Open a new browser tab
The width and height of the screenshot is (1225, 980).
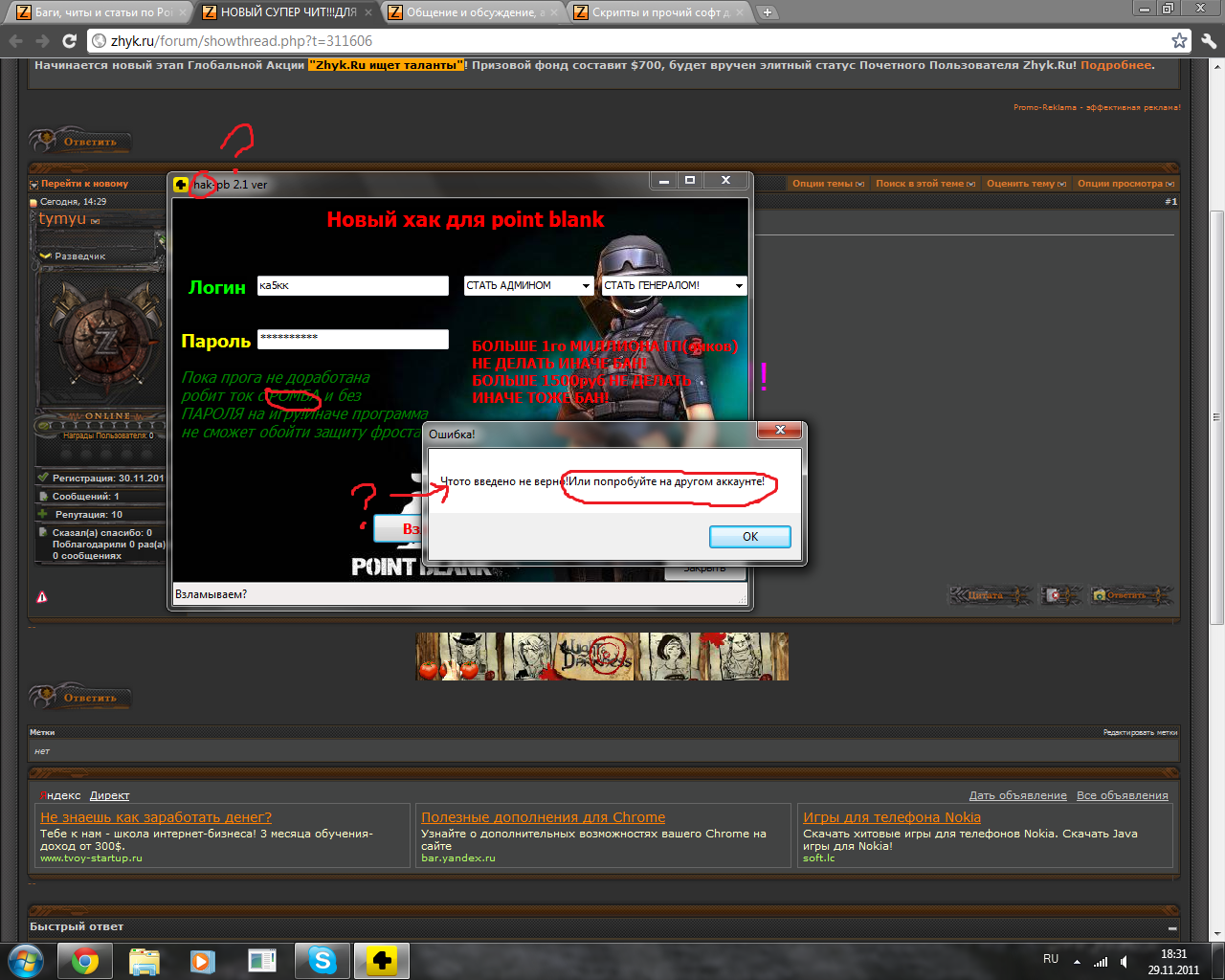(x=768, y=12)
